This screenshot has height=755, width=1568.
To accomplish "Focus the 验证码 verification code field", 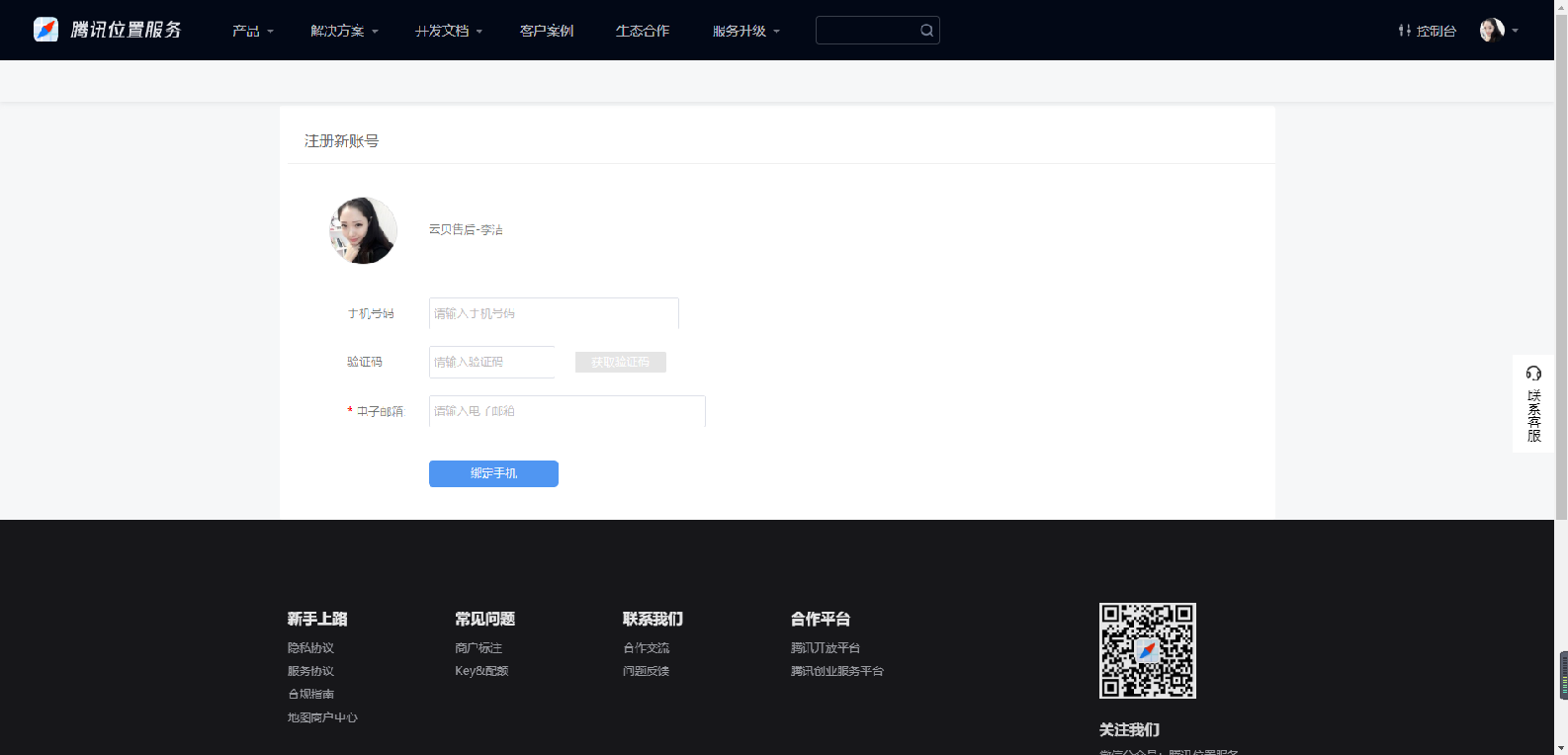I will 492,362.
